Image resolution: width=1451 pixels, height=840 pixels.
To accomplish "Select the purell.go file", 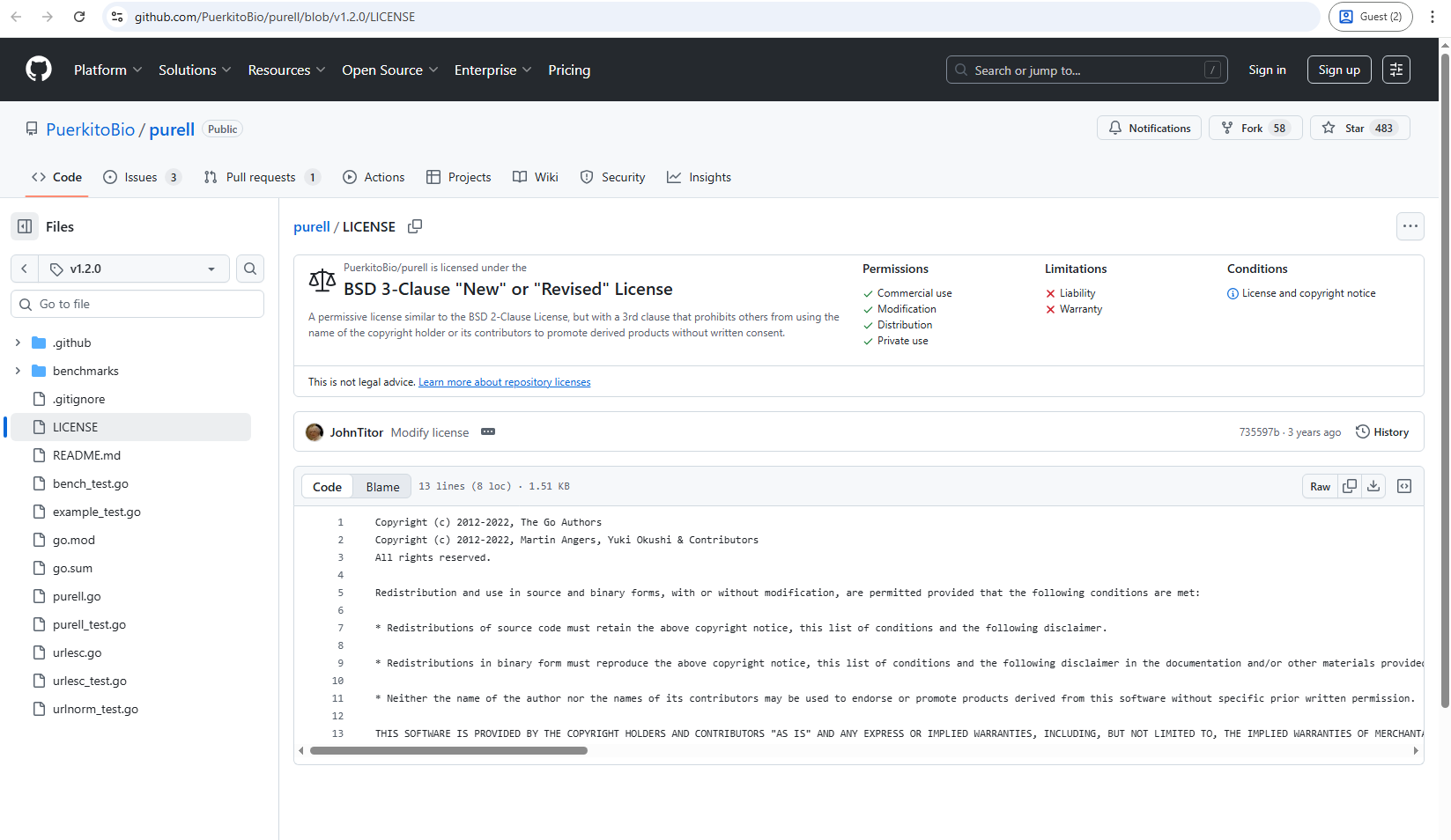I will click(77, 596).
